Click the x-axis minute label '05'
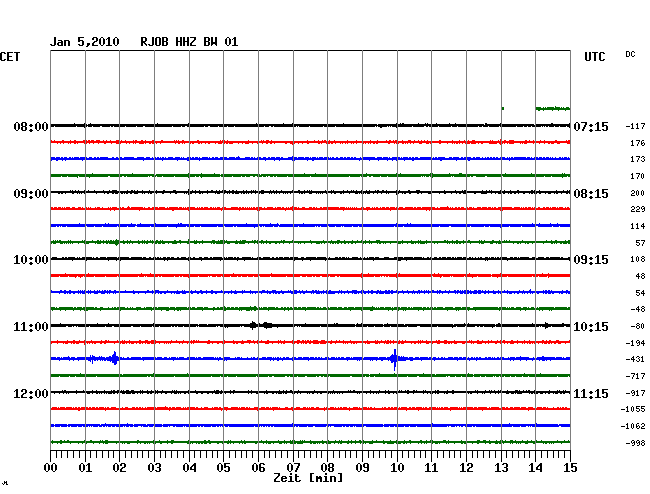 223,468
